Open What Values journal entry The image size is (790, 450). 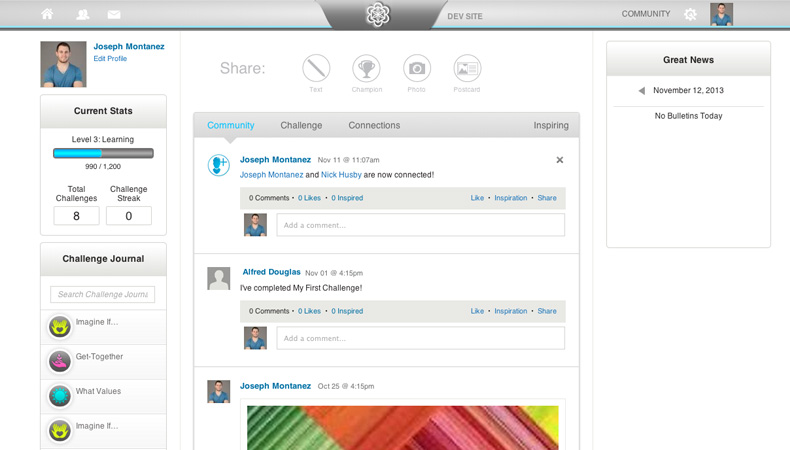point(103,397)
